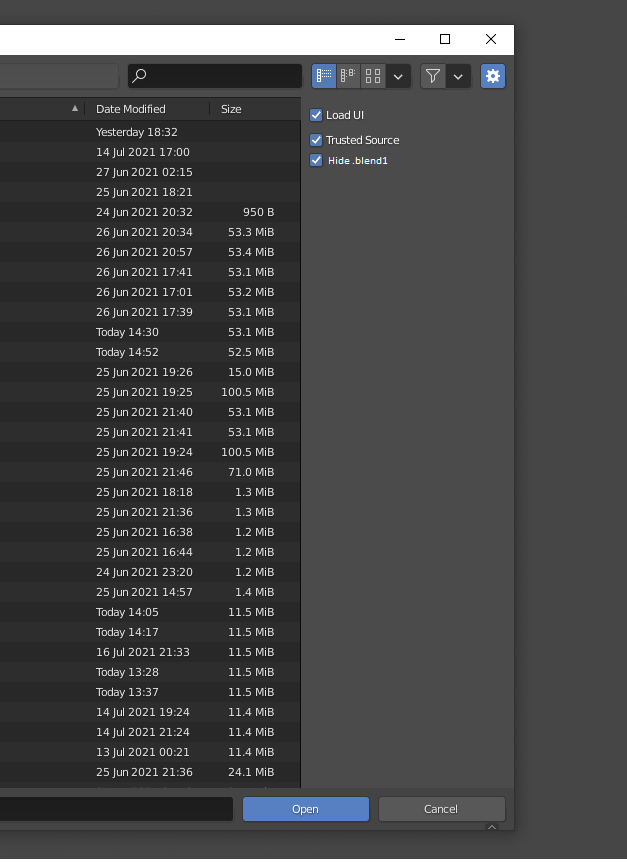Image resolution: width=627 pixels, height=862 pixels.
Task: Select row dated 25 Jun 2021 19:25
Action: coord(150,392)
